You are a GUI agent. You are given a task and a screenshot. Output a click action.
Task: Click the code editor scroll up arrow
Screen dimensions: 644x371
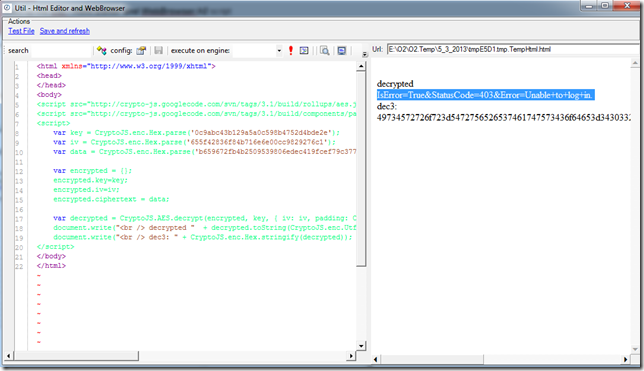click(x=361, y=66)
